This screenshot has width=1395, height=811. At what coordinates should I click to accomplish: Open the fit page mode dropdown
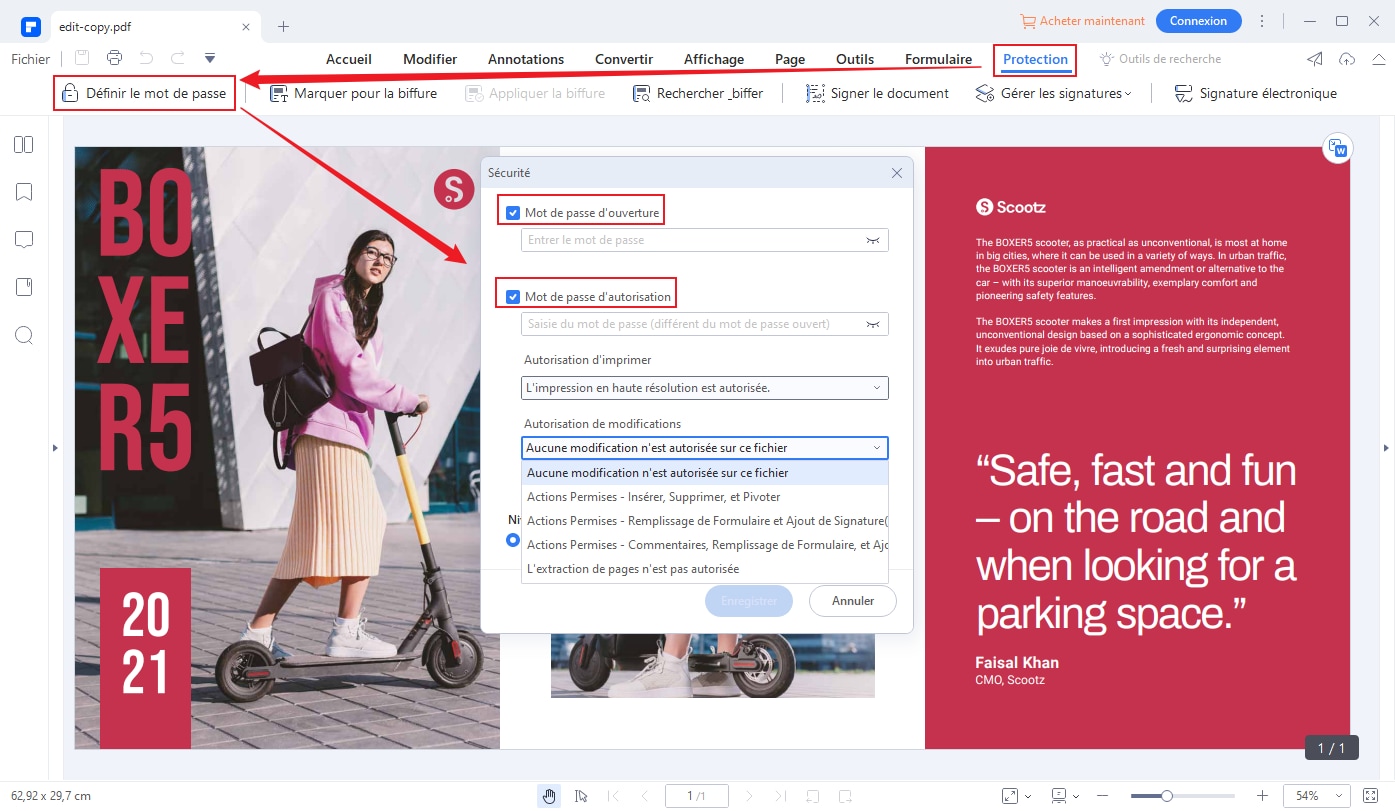click(1017, 796)
